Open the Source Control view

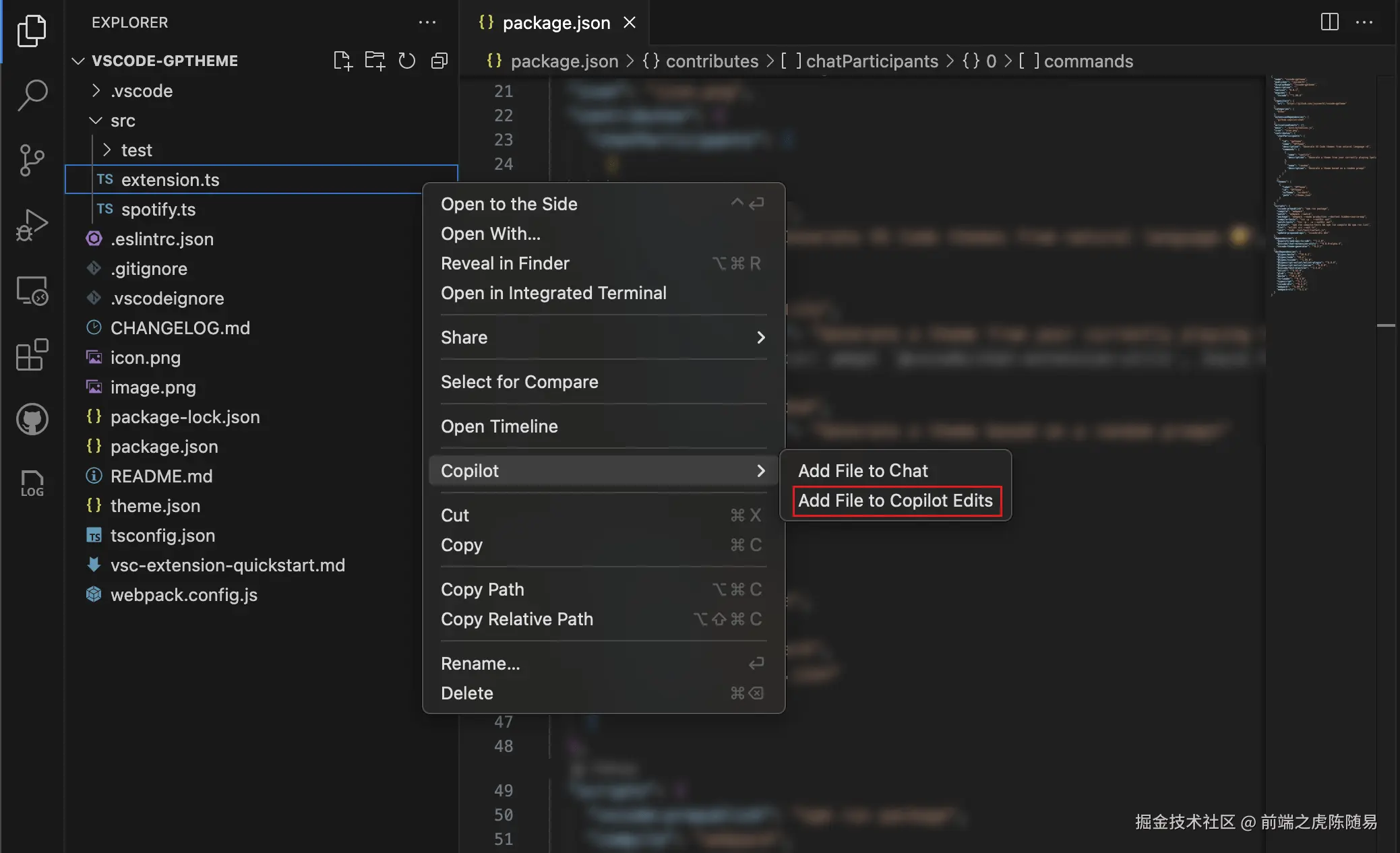coord(32,160)
